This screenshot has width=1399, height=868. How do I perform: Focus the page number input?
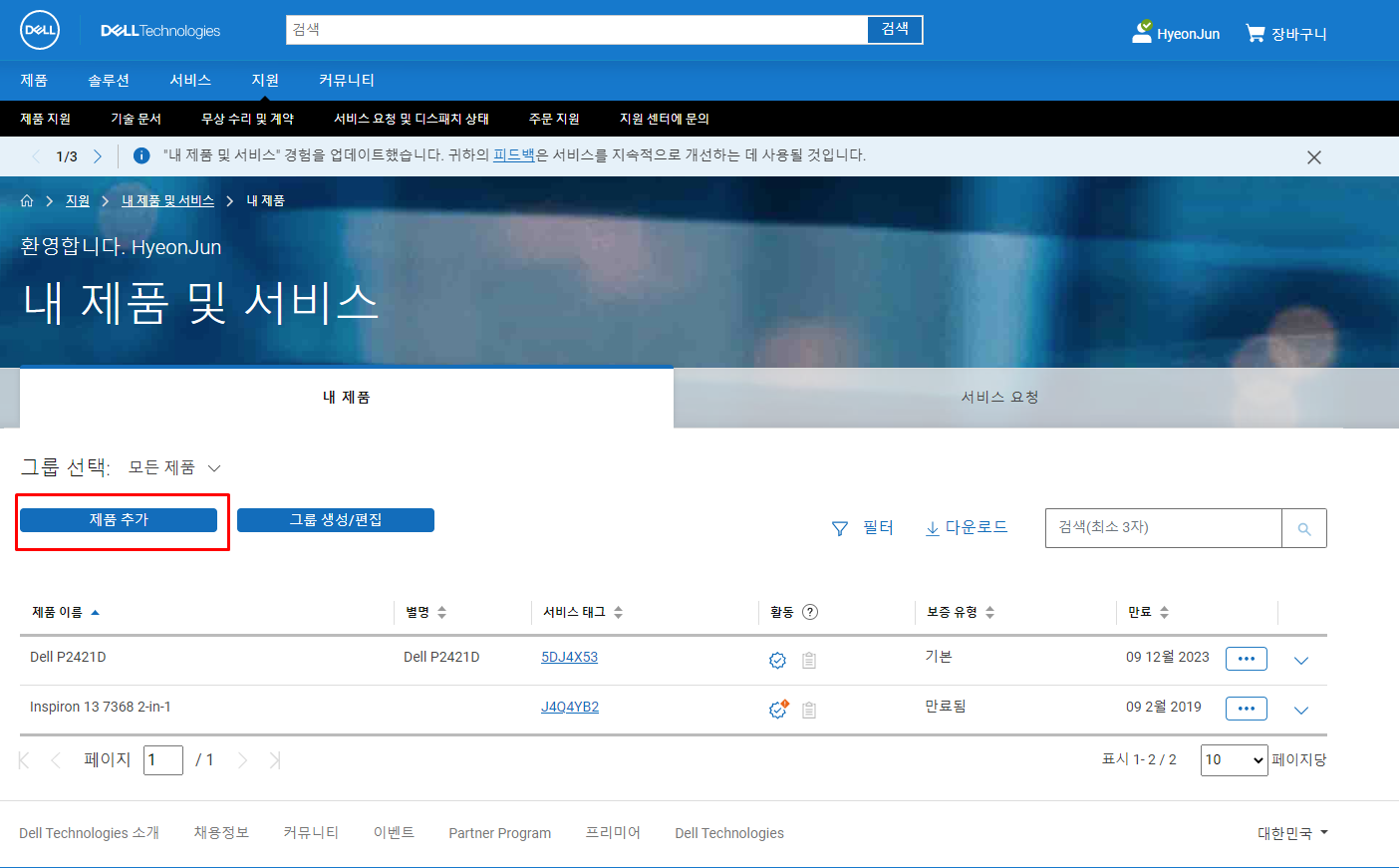pyautogui.click(x=163, y=760)
